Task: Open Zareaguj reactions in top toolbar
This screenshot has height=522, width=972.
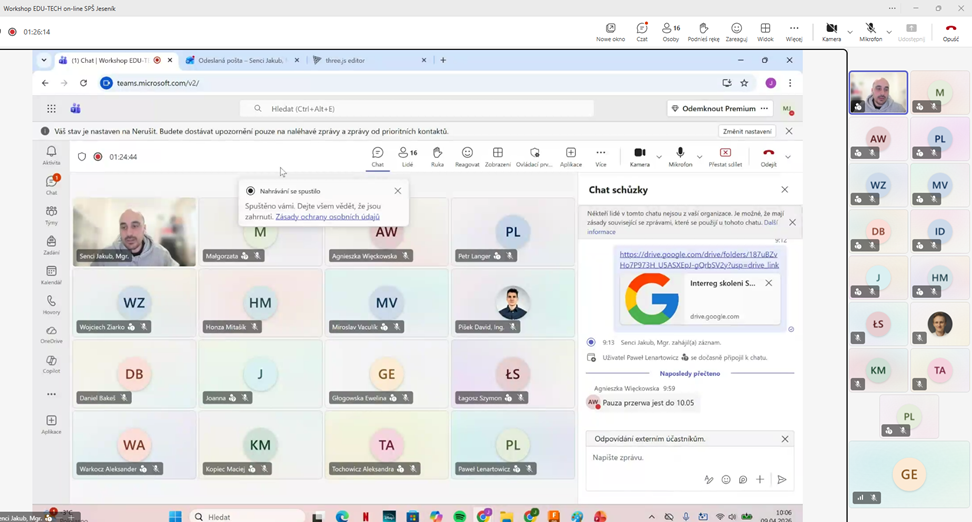Action: pos(736,31)
